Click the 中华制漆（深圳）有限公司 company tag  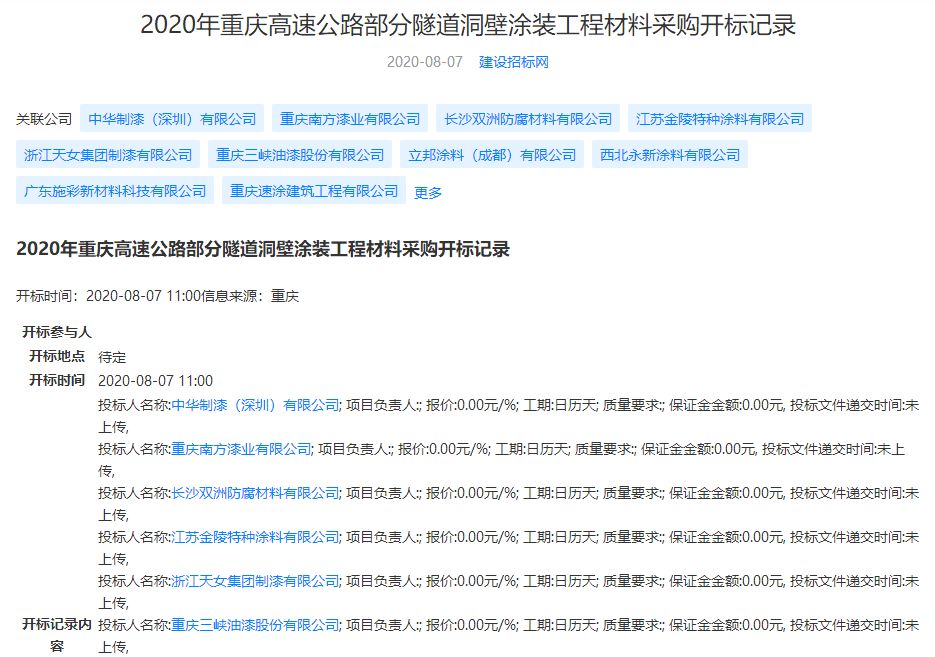[x=172, y=119]
